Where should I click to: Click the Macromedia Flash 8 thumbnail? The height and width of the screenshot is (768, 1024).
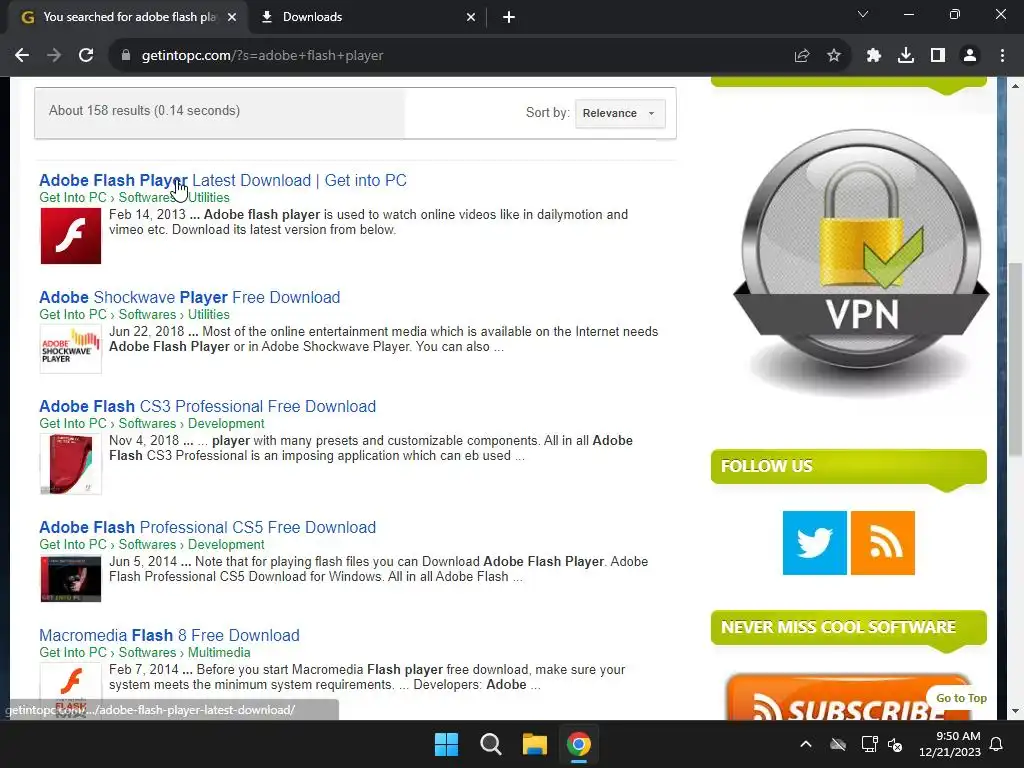(x=71, y=691)
